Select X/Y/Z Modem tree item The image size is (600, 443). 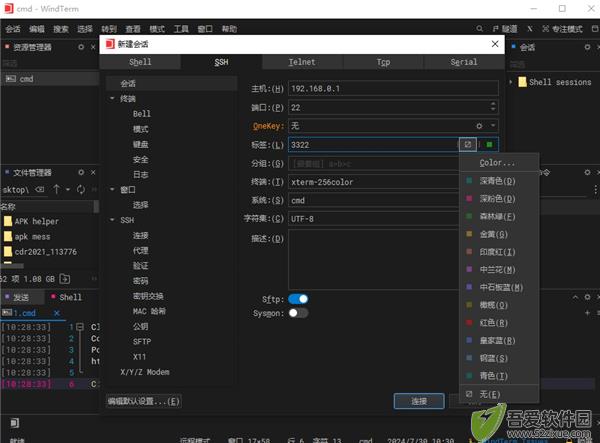tap(145, 372)
